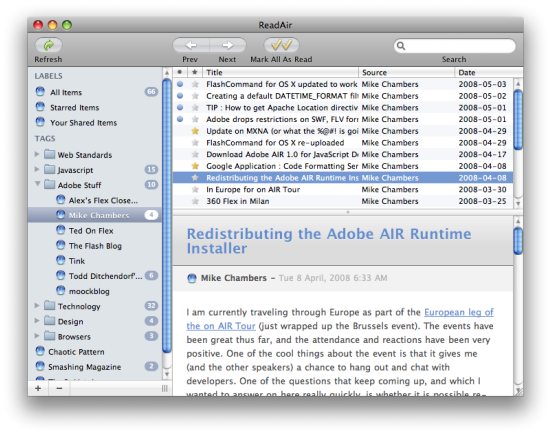The width and height of the screenshot is (550, 433).
Task: Expand the Javascript tag folder
Action: pos(37,169)
